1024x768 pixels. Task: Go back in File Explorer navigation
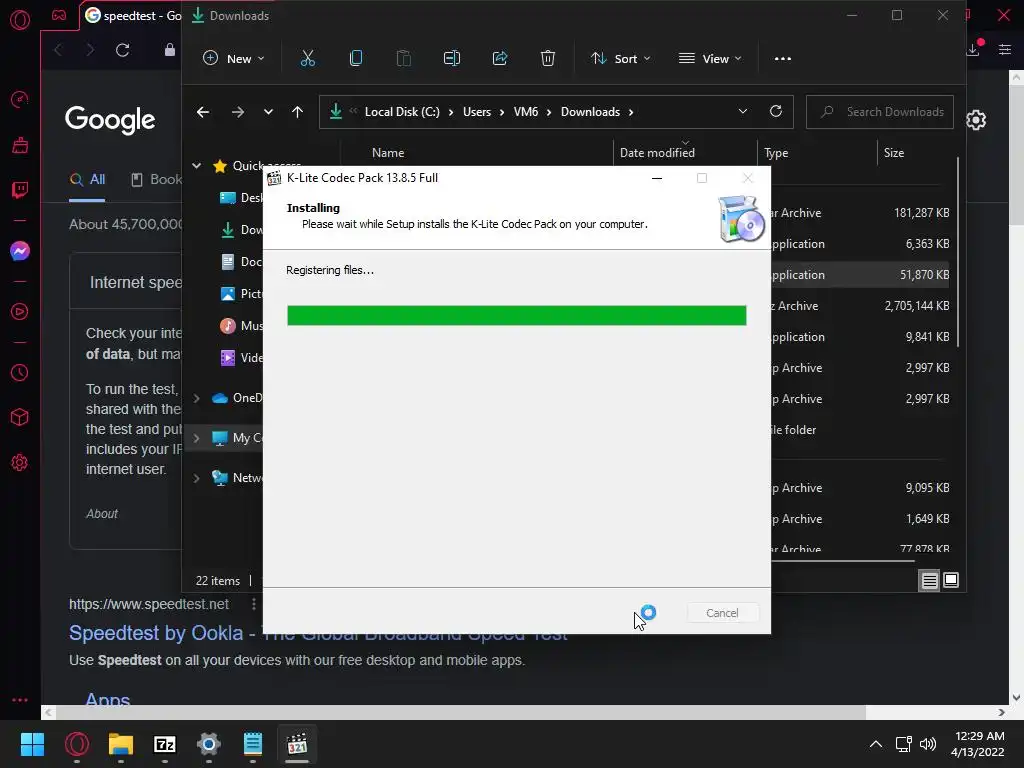pos(203,112)
